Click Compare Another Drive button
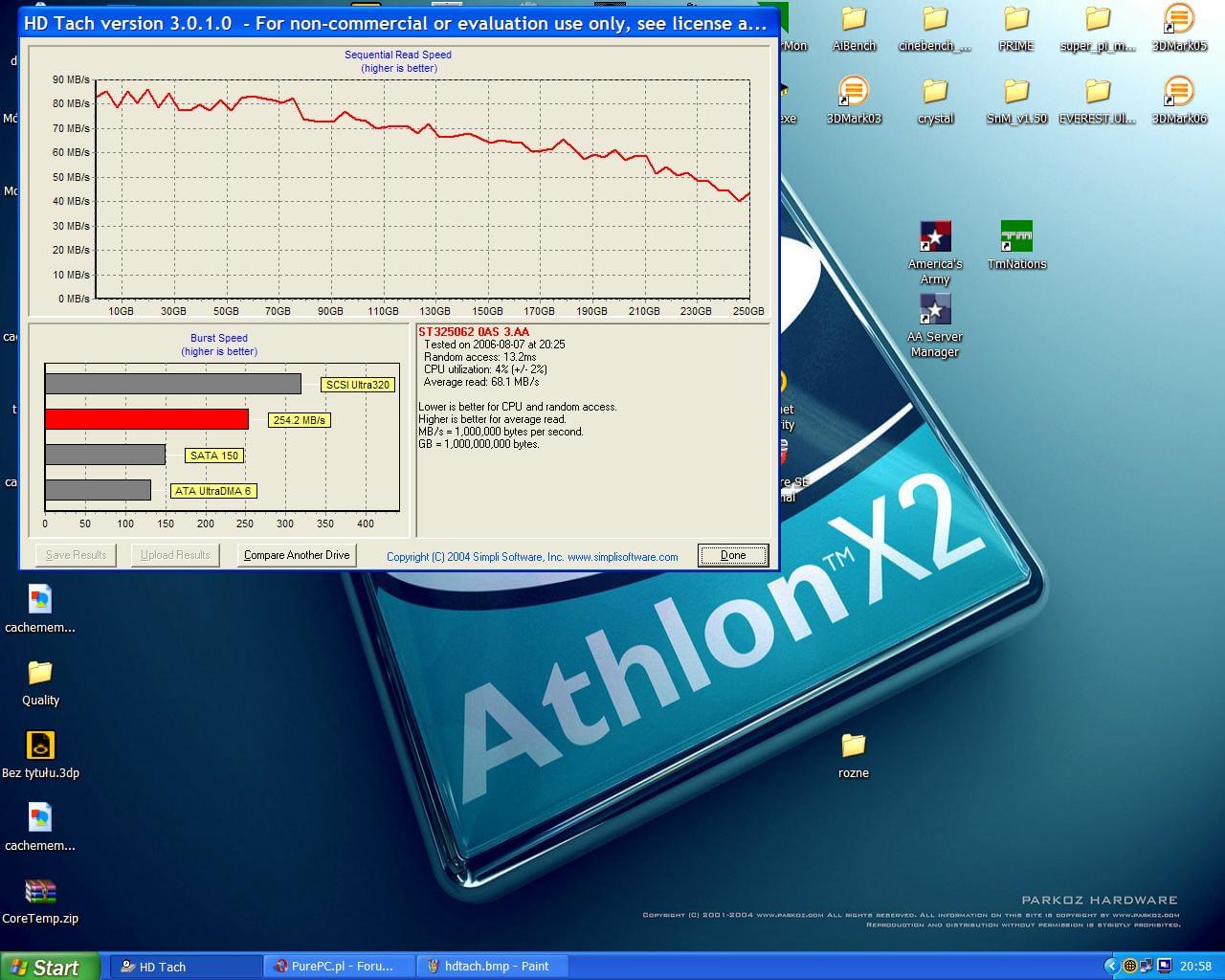 click(x=297, y=555)
